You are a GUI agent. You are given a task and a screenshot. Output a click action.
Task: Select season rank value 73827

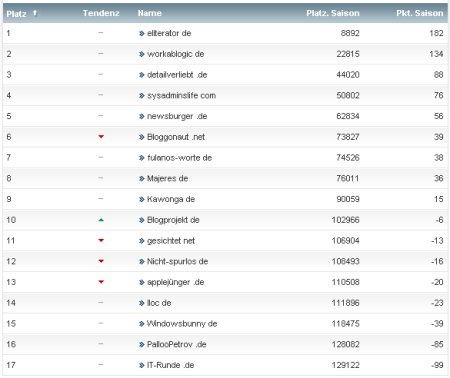[348, 137]
